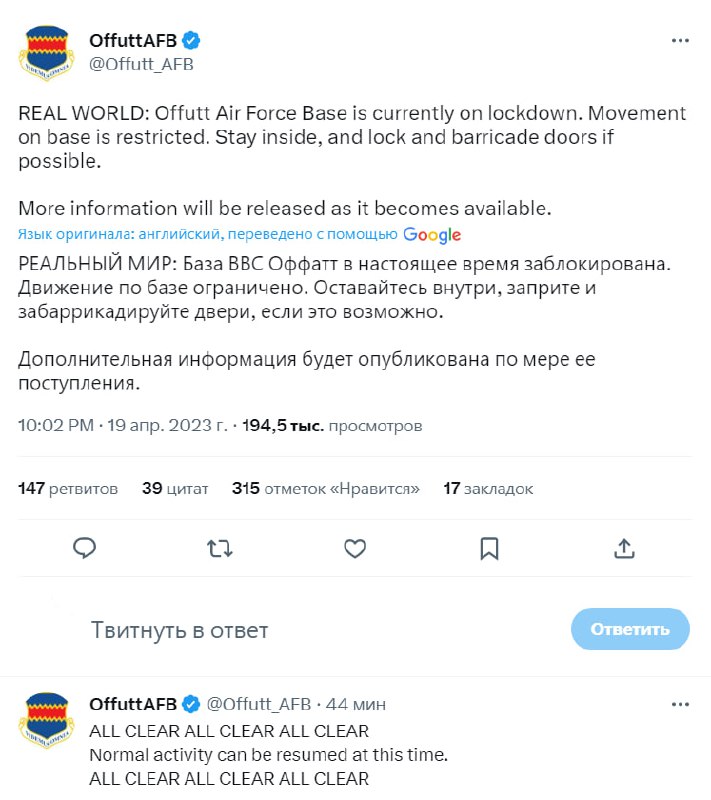Click the reply speech bubble icon
This screenshot has height=800, width=711.
(x=85, y=548)
